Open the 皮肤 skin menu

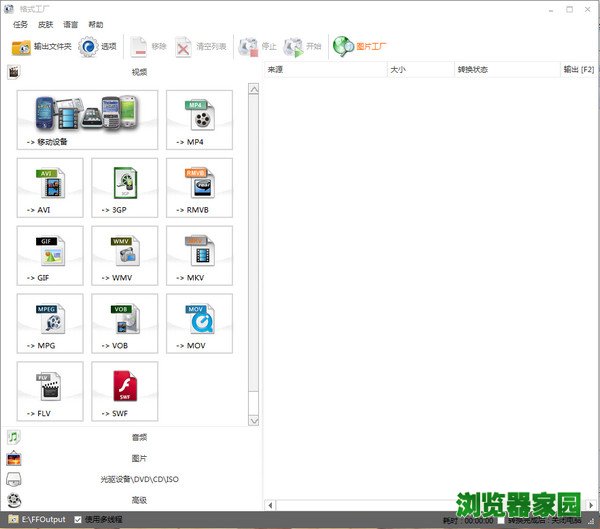[x=45, y=24]
